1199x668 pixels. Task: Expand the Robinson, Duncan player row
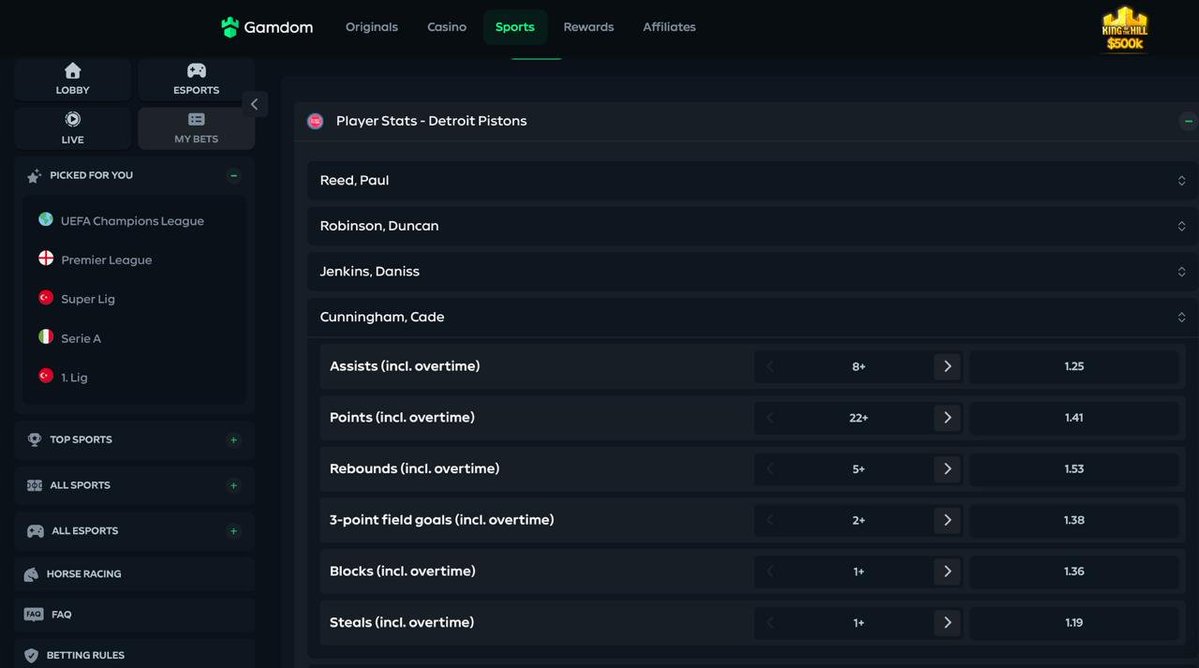coord(752,226)
